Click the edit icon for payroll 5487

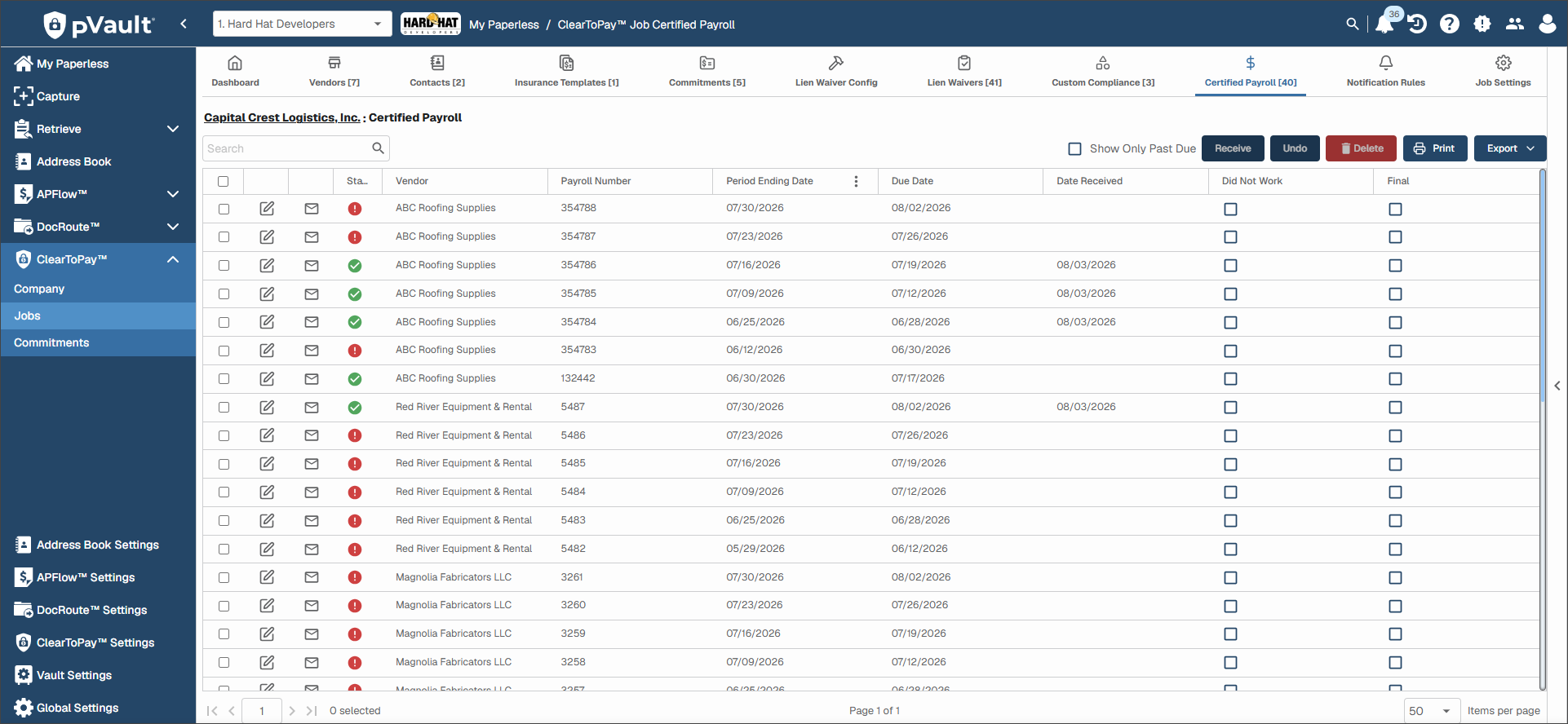point(267,407)
